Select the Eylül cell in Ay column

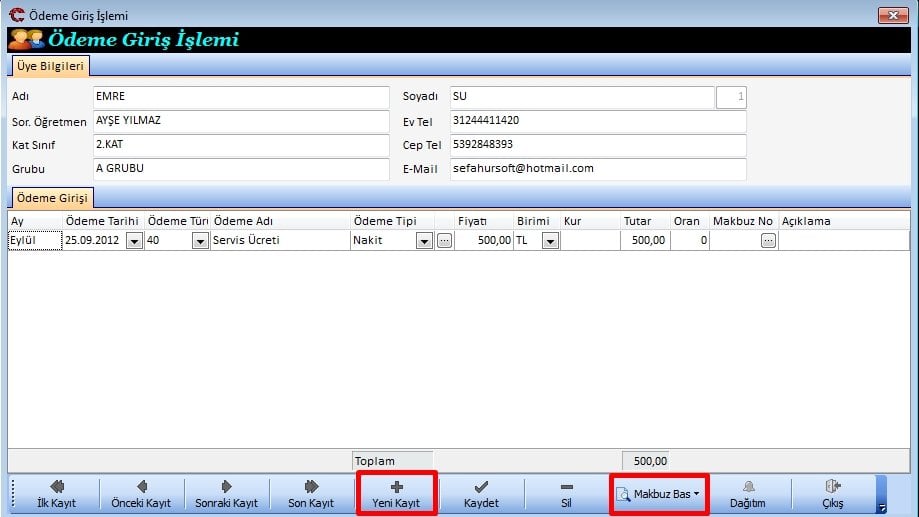click(34, 241)
